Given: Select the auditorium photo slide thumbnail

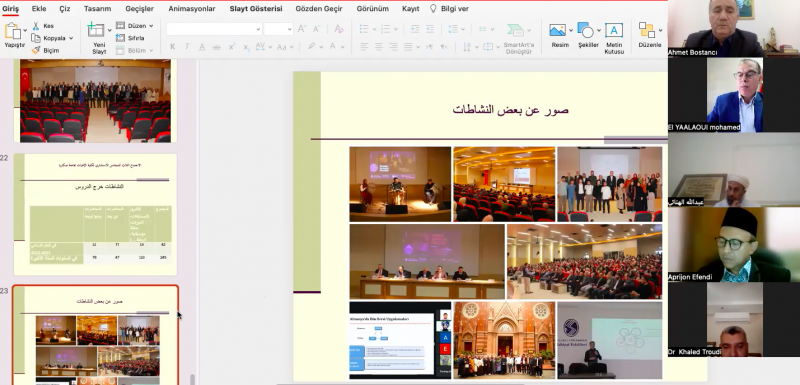Looking at the screenshot, I should [x=95, y=100].
